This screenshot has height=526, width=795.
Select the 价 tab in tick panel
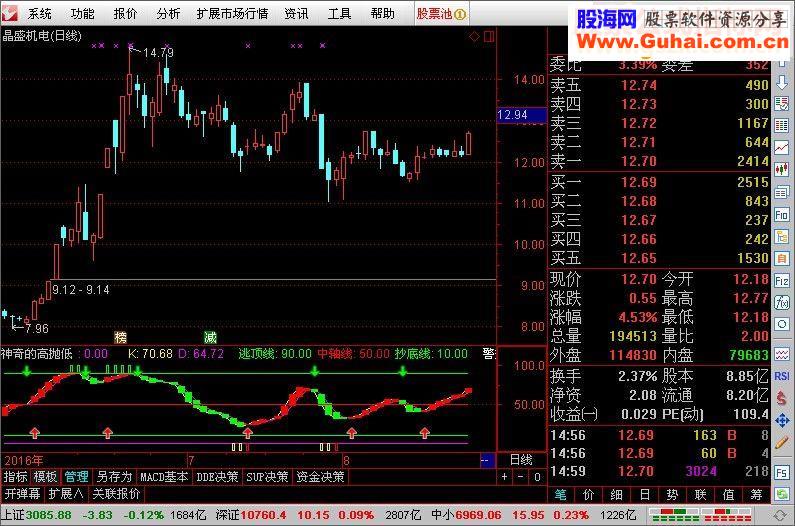point(589,494)
